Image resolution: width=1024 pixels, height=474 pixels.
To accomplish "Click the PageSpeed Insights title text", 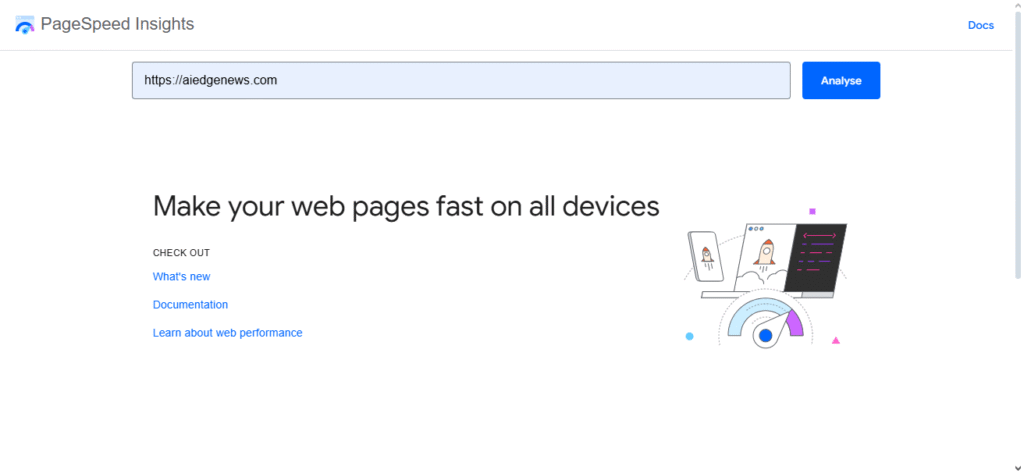I will point(117,24).
